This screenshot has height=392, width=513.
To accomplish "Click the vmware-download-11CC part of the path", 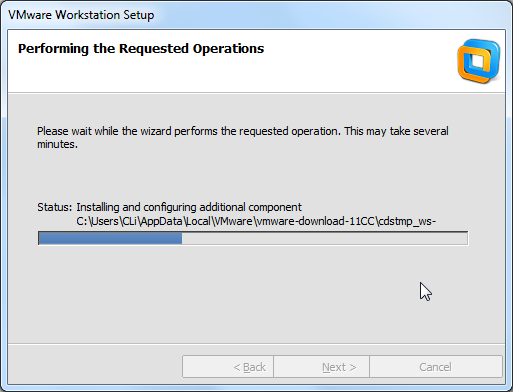I will [315, 221].
